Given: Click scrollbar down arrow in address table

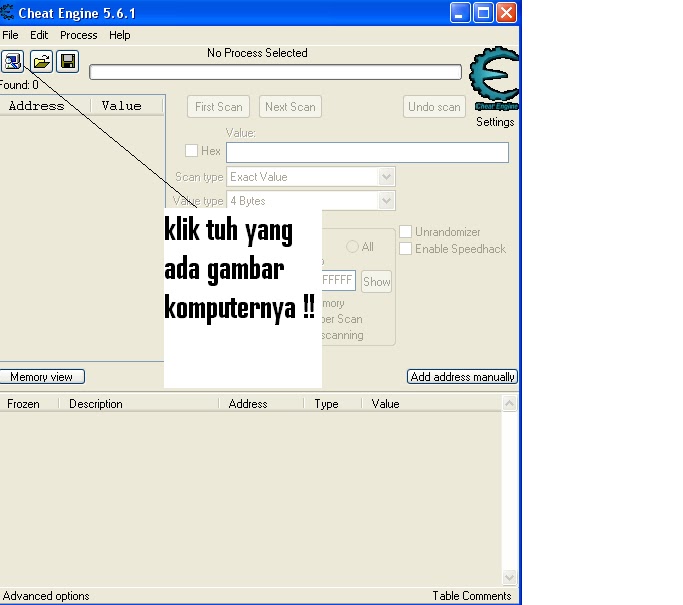Looking at the screenshot, I should click(509, 578).
